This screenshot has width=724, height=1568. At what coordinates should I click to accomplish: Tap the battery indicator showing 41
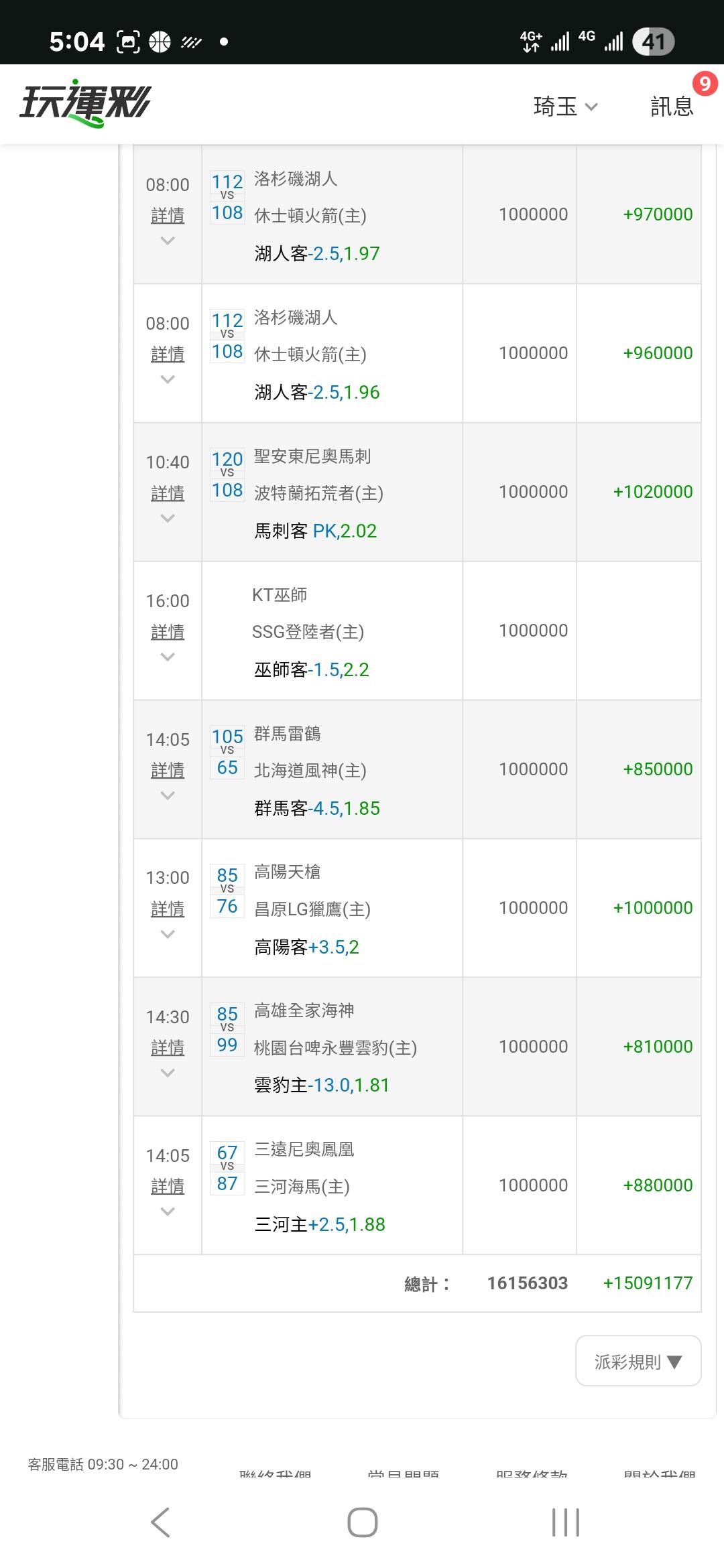[653, 42]
